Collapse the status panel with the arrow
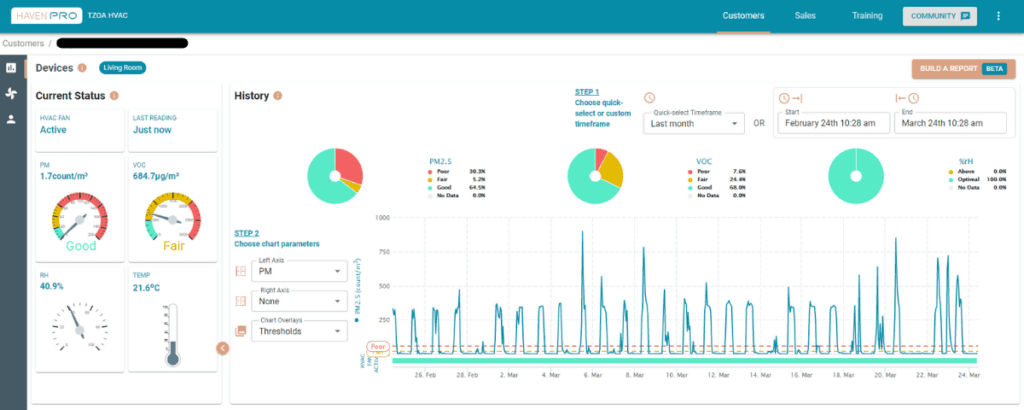 click(223, 349)
